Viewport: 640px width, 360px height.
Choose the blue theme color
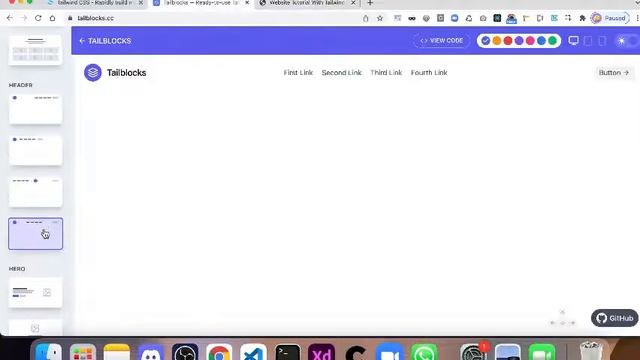pos(541,41)
